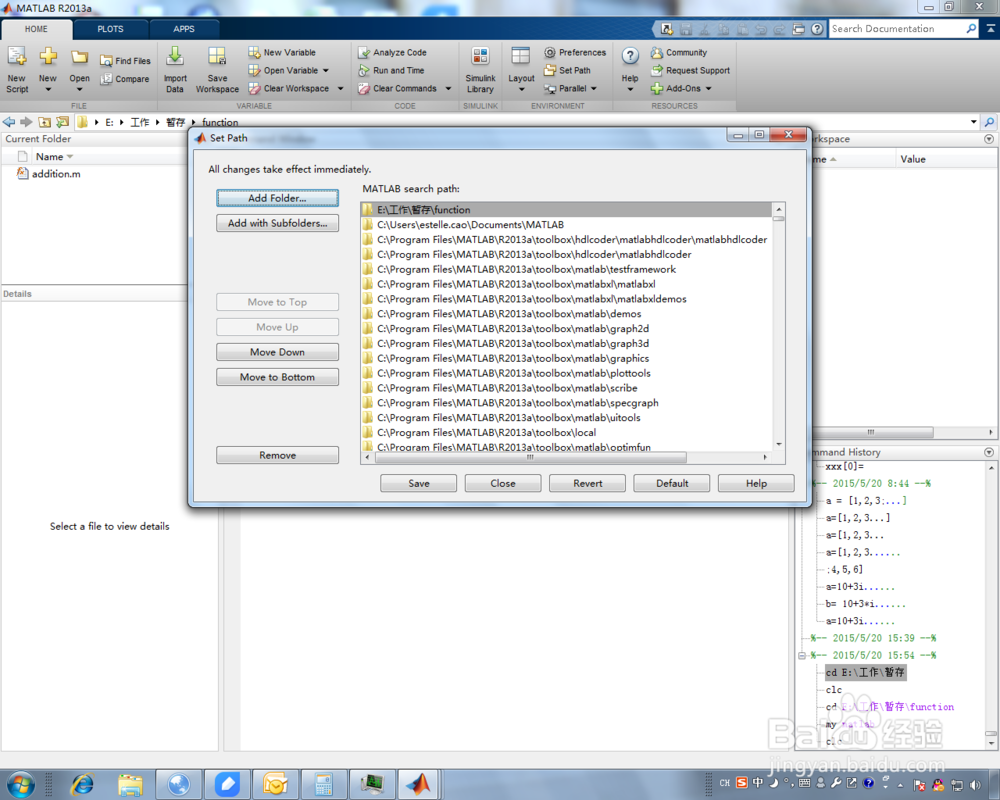Open Compare files tool
Viewport: 1000px width, 800px height.
(125, 79)
